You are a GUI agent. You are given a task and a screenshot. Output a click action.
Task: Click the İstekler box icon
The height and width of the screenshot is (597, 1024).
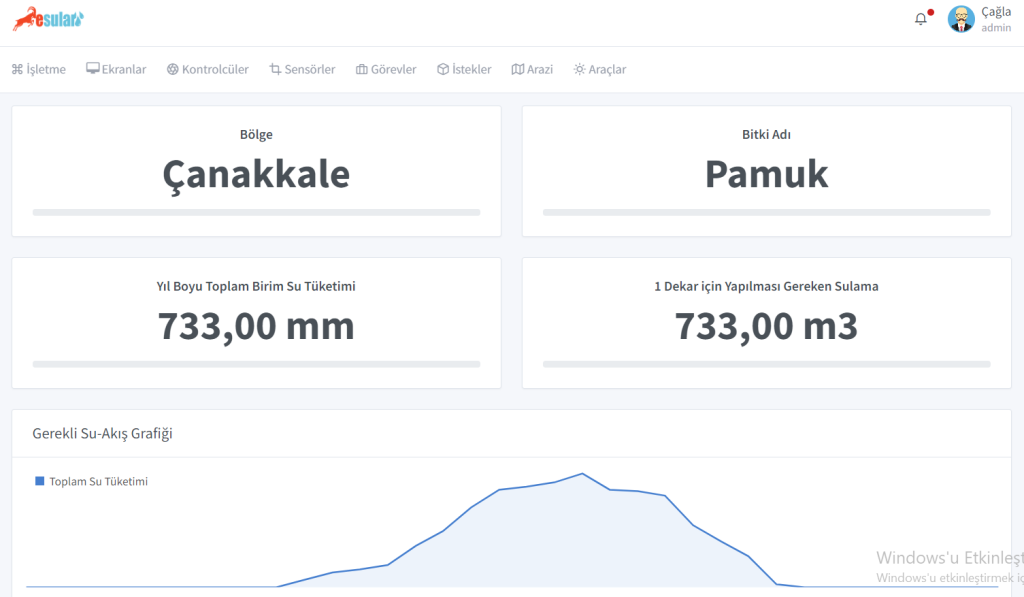[x=443, y=70]
